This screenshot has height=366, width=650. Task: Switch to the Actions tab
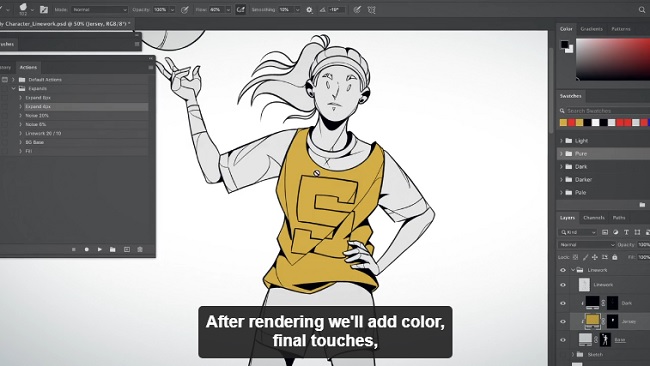[x=28, y=67]
